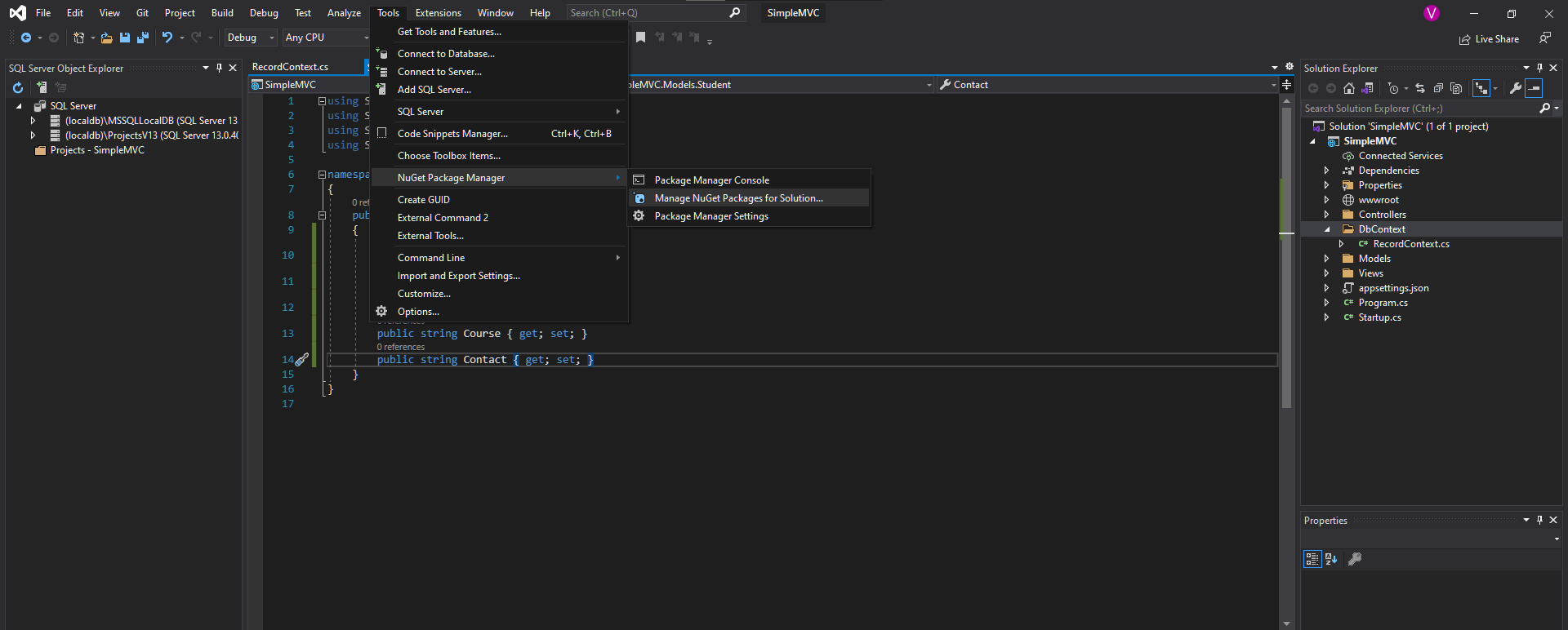This screenshot has width=1568, height=630.
Task: Click the Show All Files icon
Action: click(1456, 88)
